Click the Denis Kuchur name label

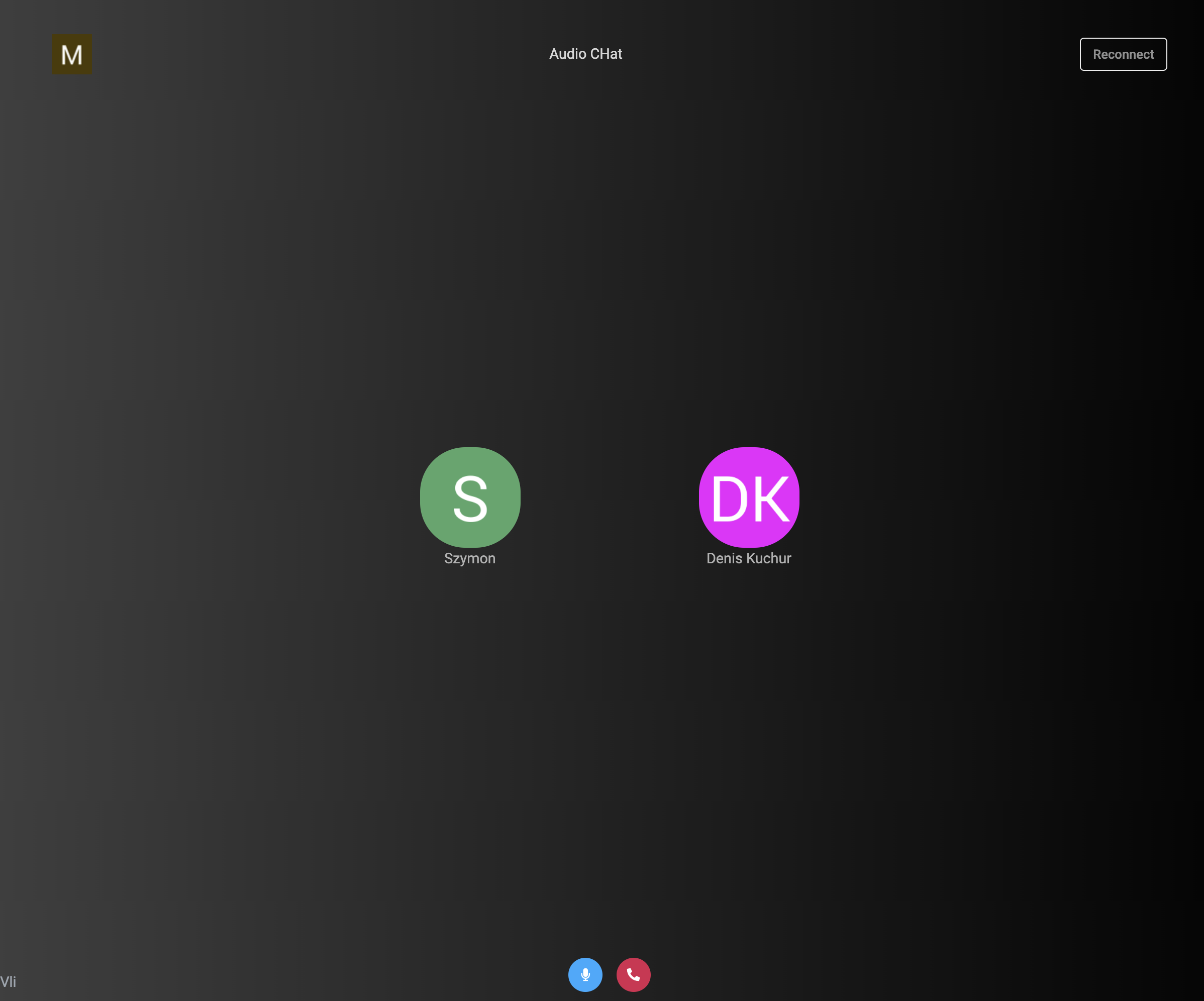click(x=748, y=558)
